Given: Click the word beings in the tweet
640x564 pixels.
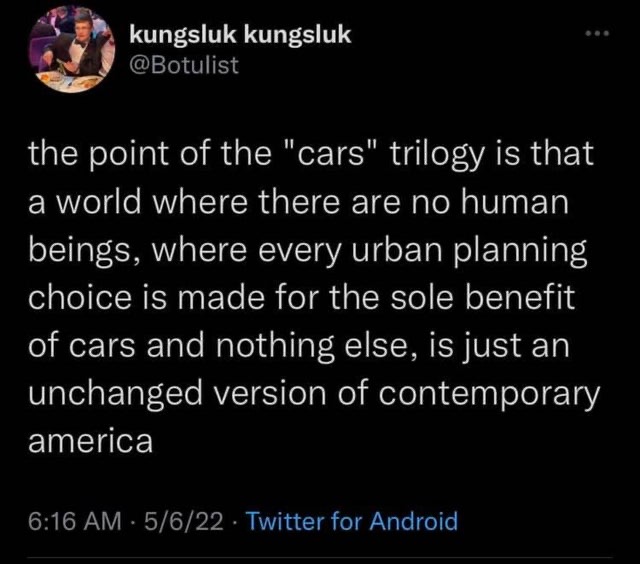Looking at the screenshot, I should (x=86, y=252).
